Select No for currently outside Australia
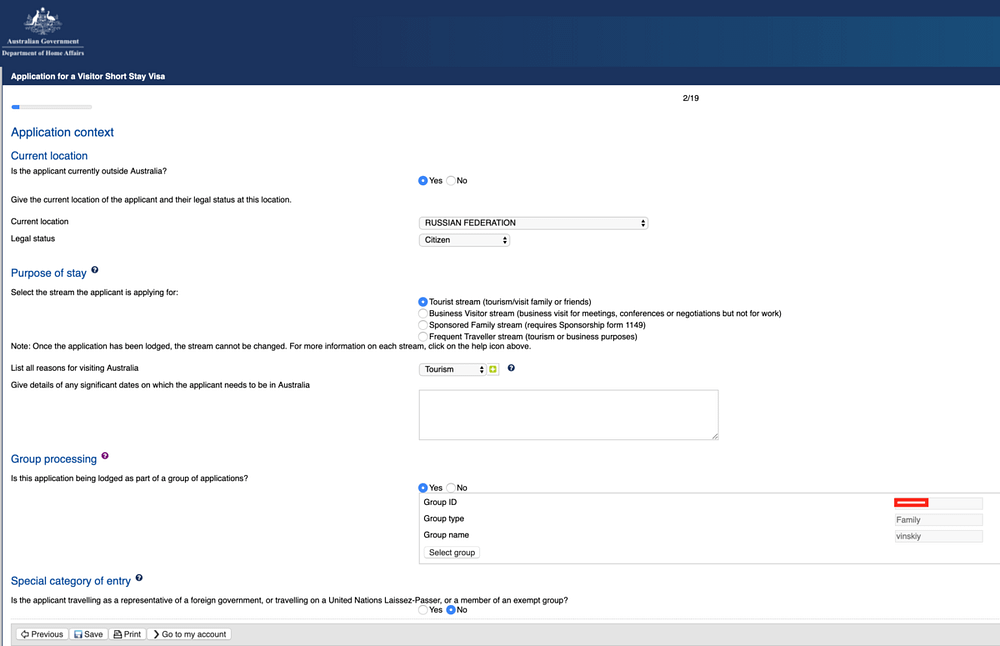 tap(451, 180)
